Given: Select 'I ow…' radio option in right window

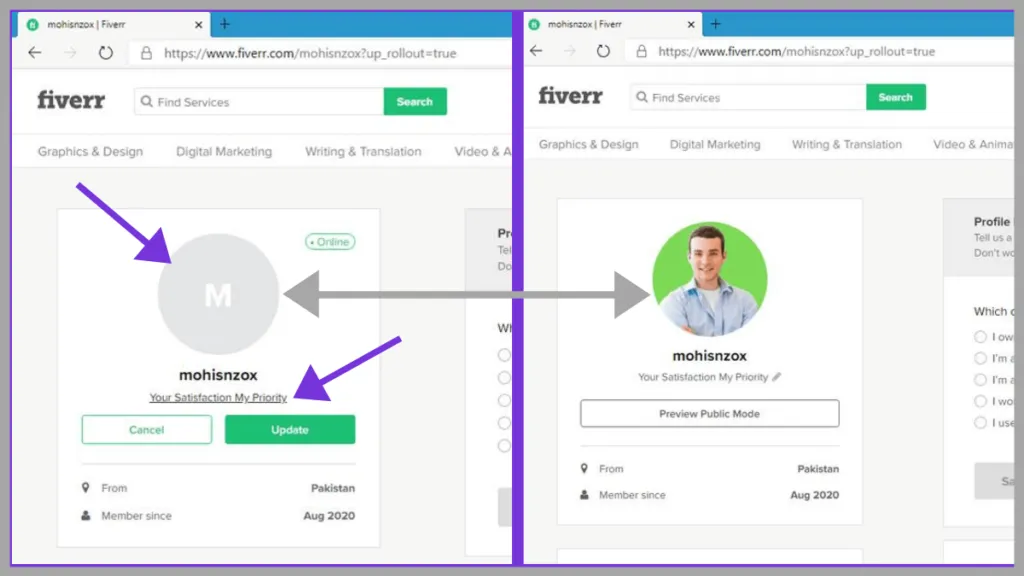Looking at the screenshot, I should [x=980, y=337].
